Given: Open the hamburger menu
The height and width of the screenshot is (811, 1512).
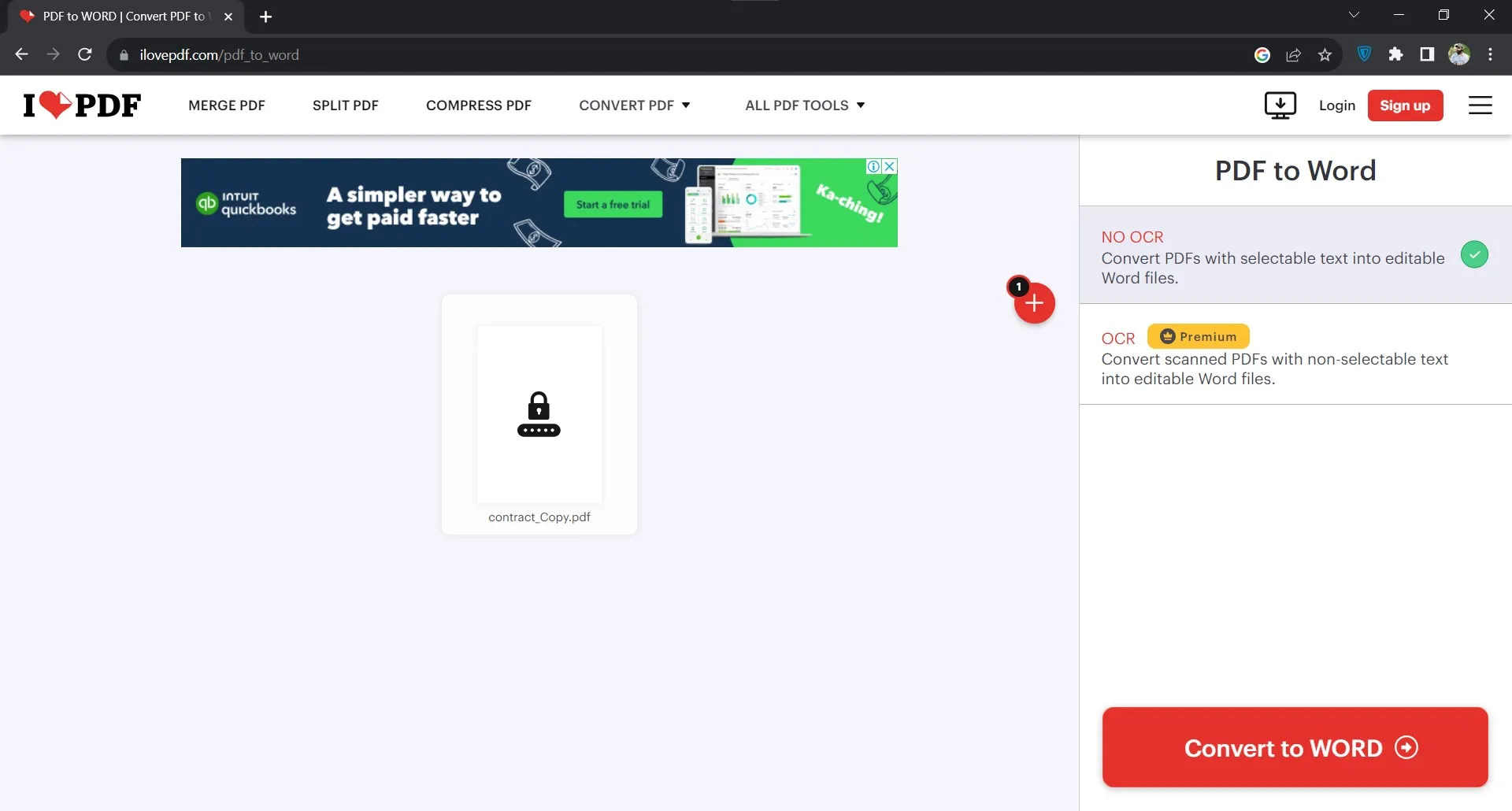Looking at the screenshot, I should tap(1480, 105).
